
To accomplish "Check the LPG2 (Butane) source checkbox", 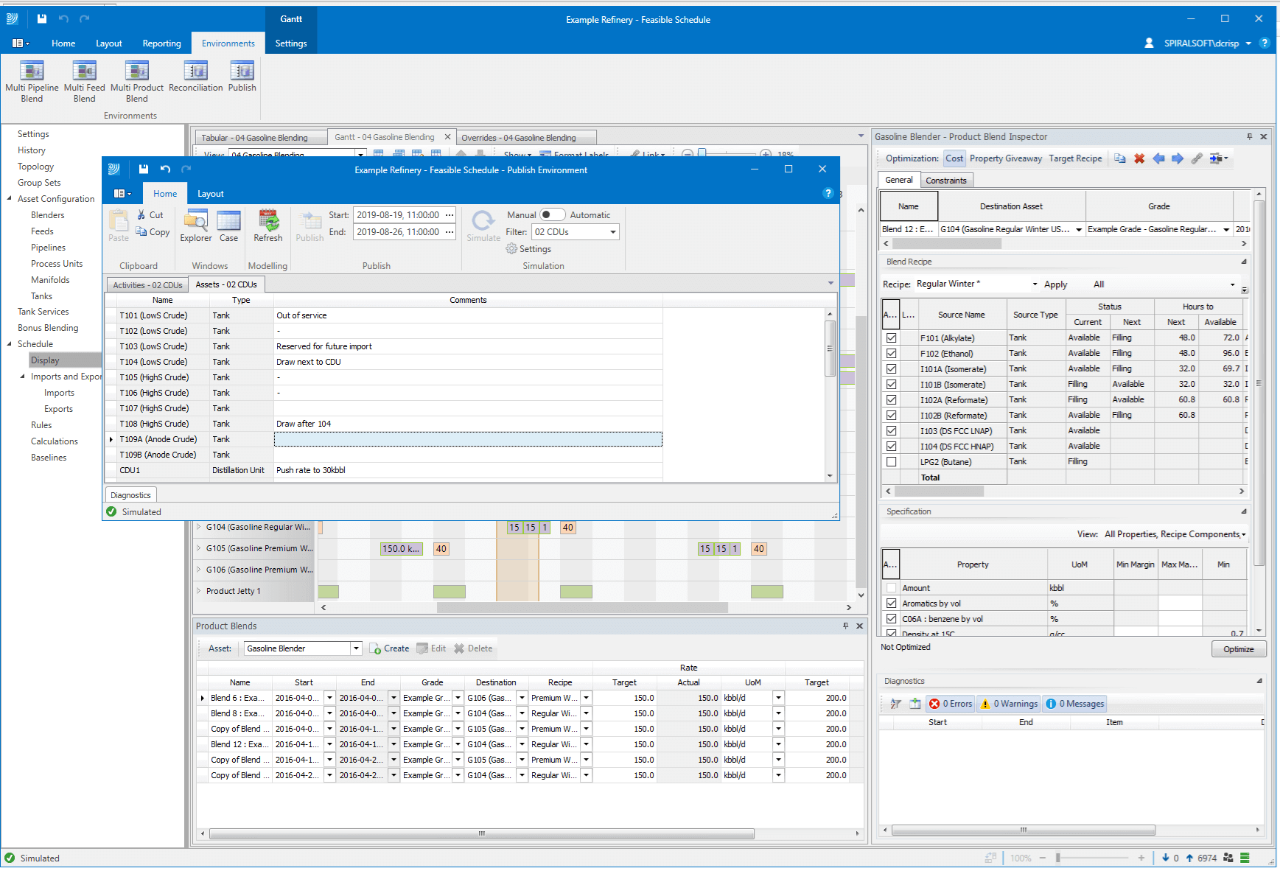I will pyautogui.click(x=891, y=462).
